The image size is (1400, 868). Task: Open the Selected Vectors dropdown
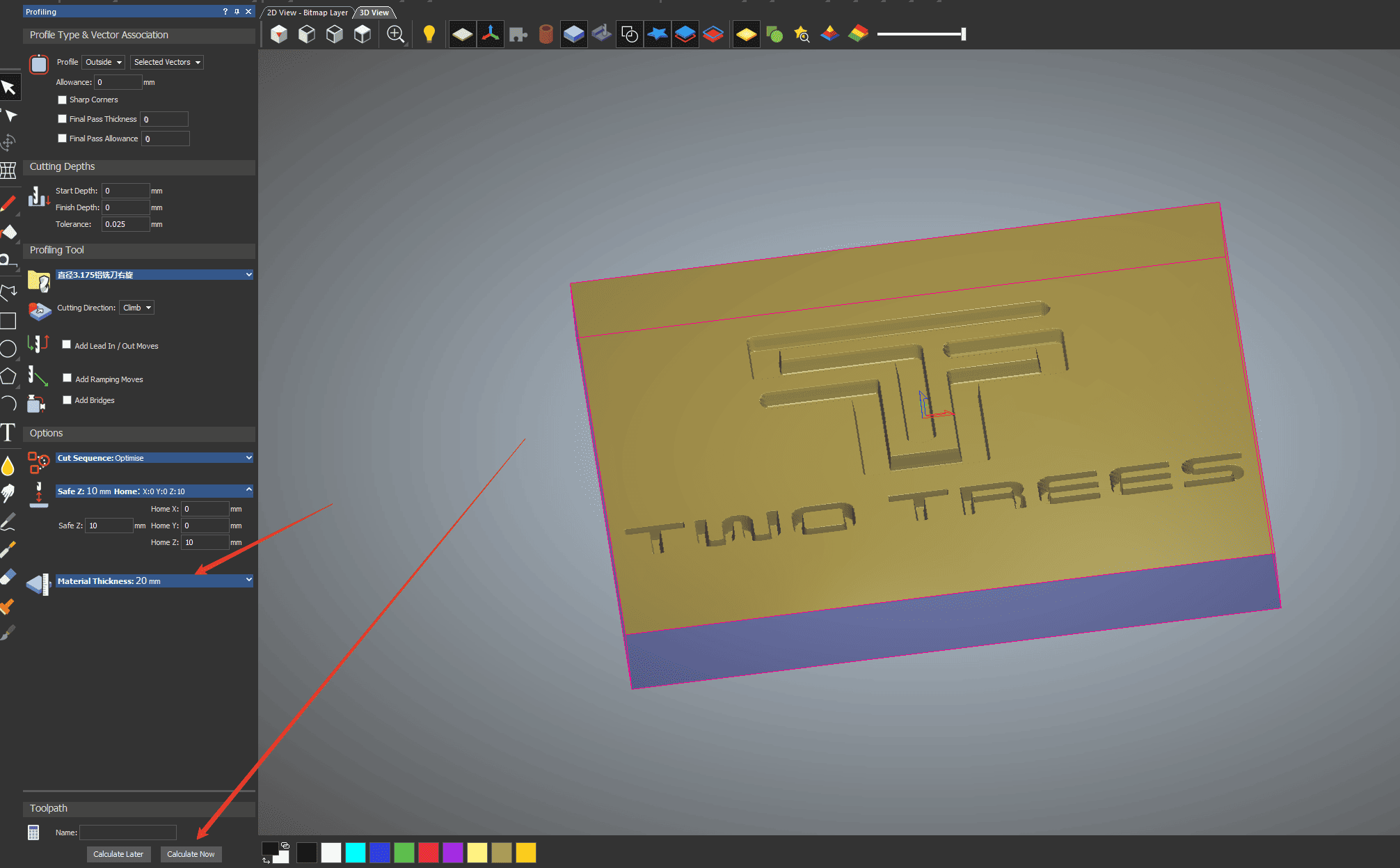[x=167, y=62]
